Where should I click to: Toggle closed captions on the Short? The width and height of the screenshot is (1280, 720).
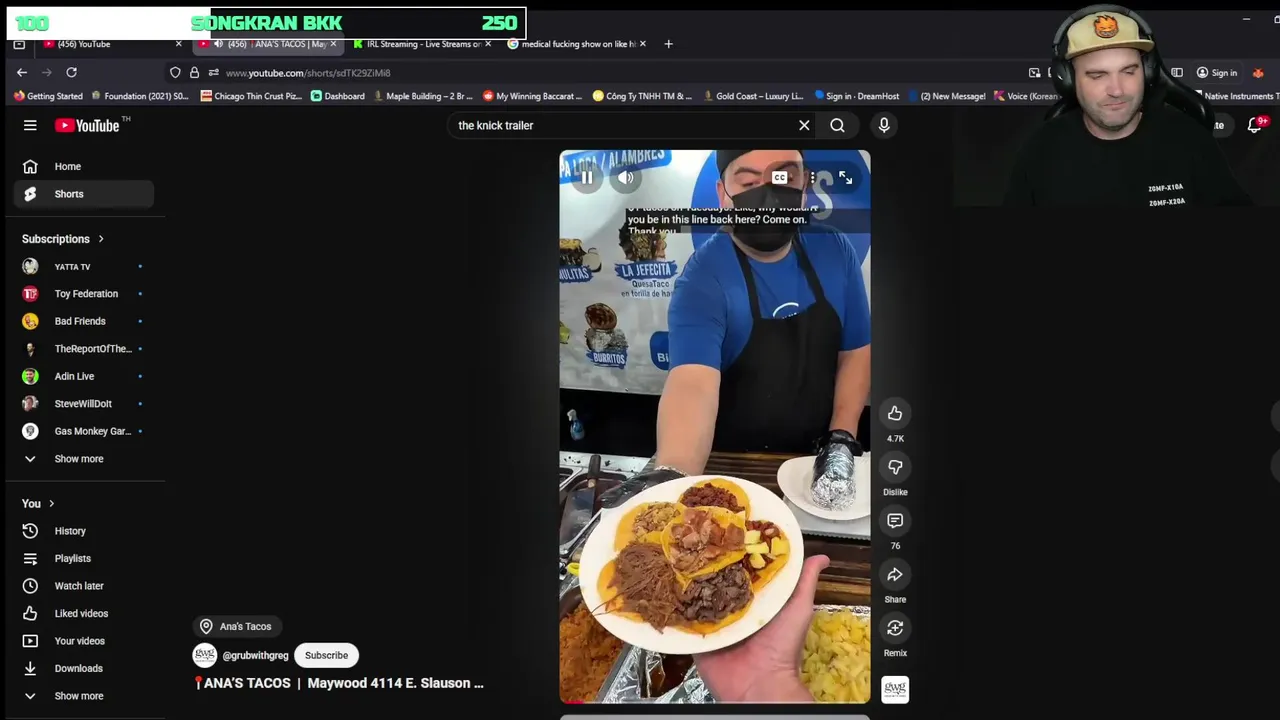[779, 178]
